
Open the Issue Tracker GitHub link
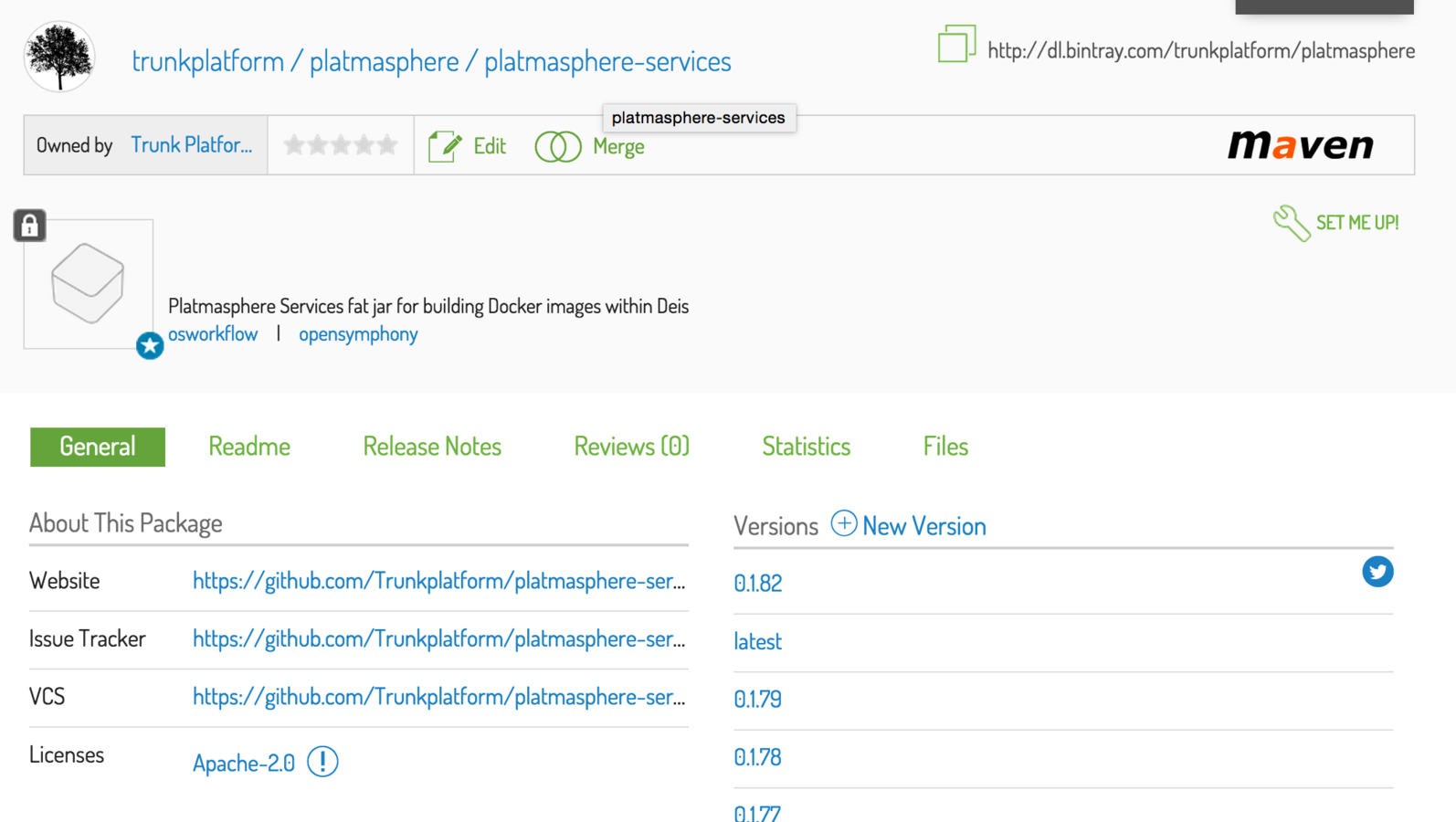pos(438,638)
